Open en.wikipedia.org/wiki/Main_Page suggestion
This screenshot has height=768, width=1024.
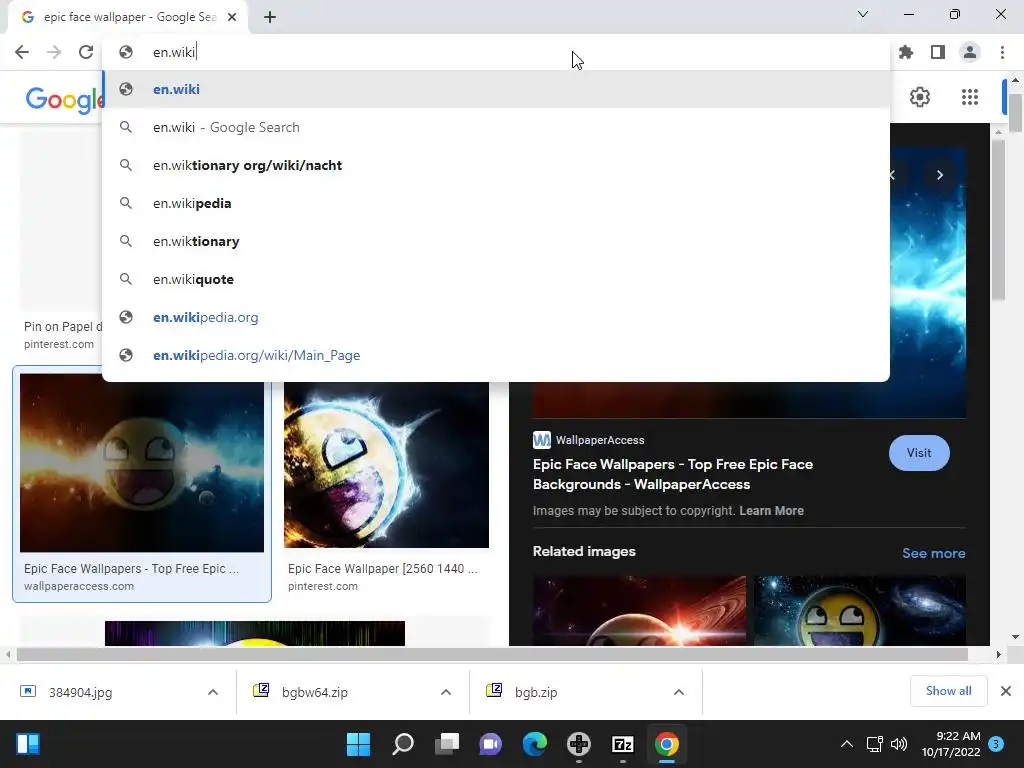(x=496, y=355)
